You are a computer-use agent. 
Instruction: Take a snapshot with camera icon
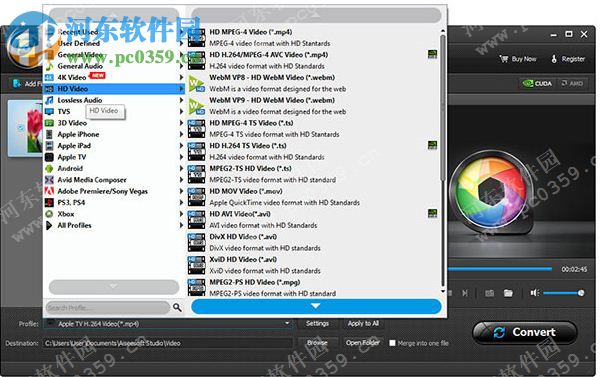pyautogui.click(x=490, y=293)
